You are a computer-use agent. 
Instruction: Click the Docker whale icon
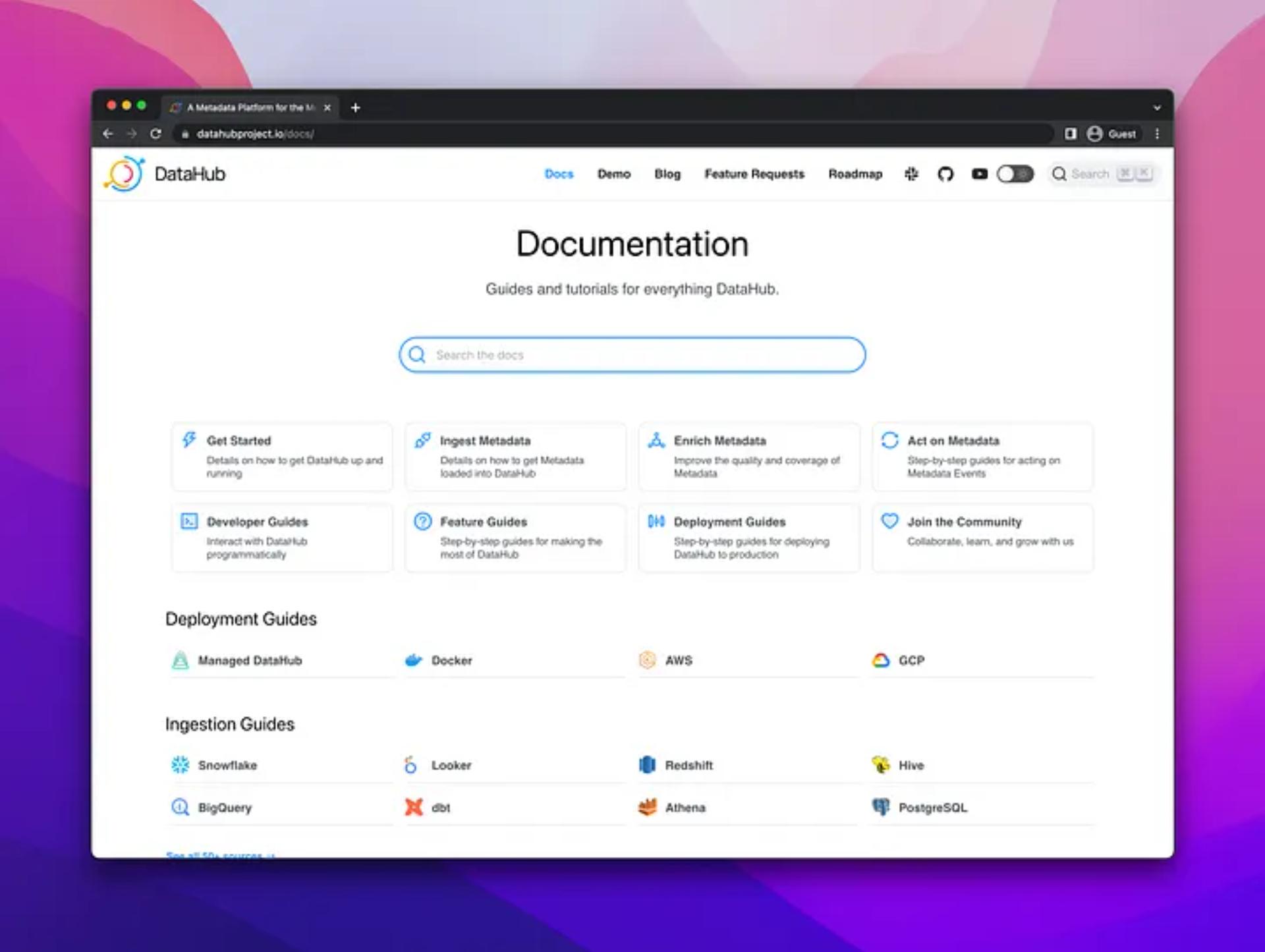coord(413,660)
